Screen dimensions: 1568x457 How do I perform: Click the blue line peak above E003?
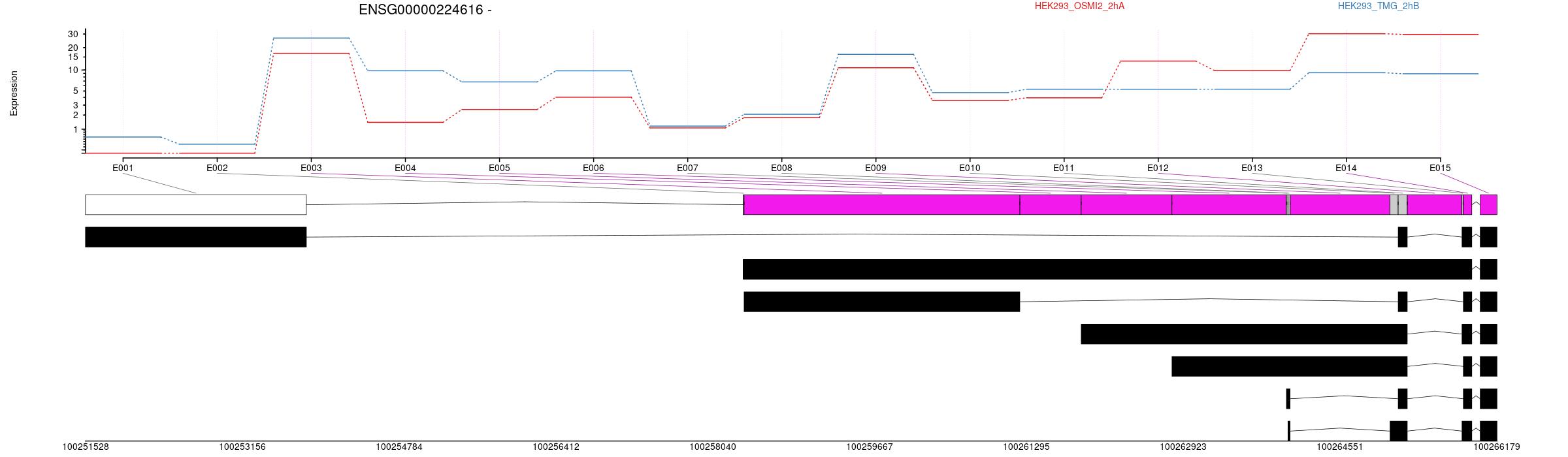[311, 38]
